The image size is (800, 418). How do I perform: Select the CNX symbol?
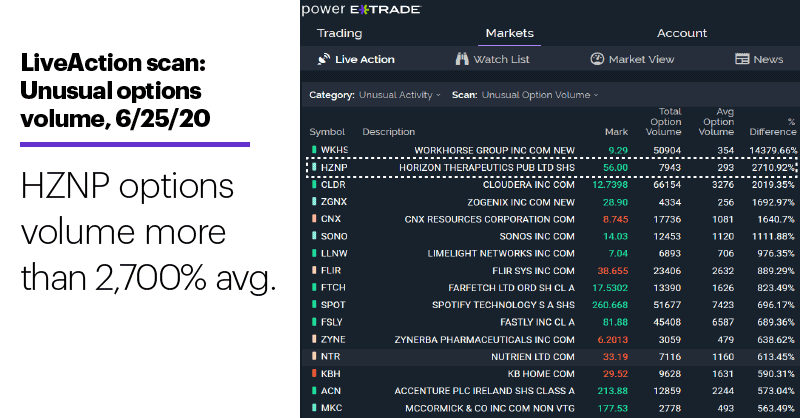pos(331,218)
